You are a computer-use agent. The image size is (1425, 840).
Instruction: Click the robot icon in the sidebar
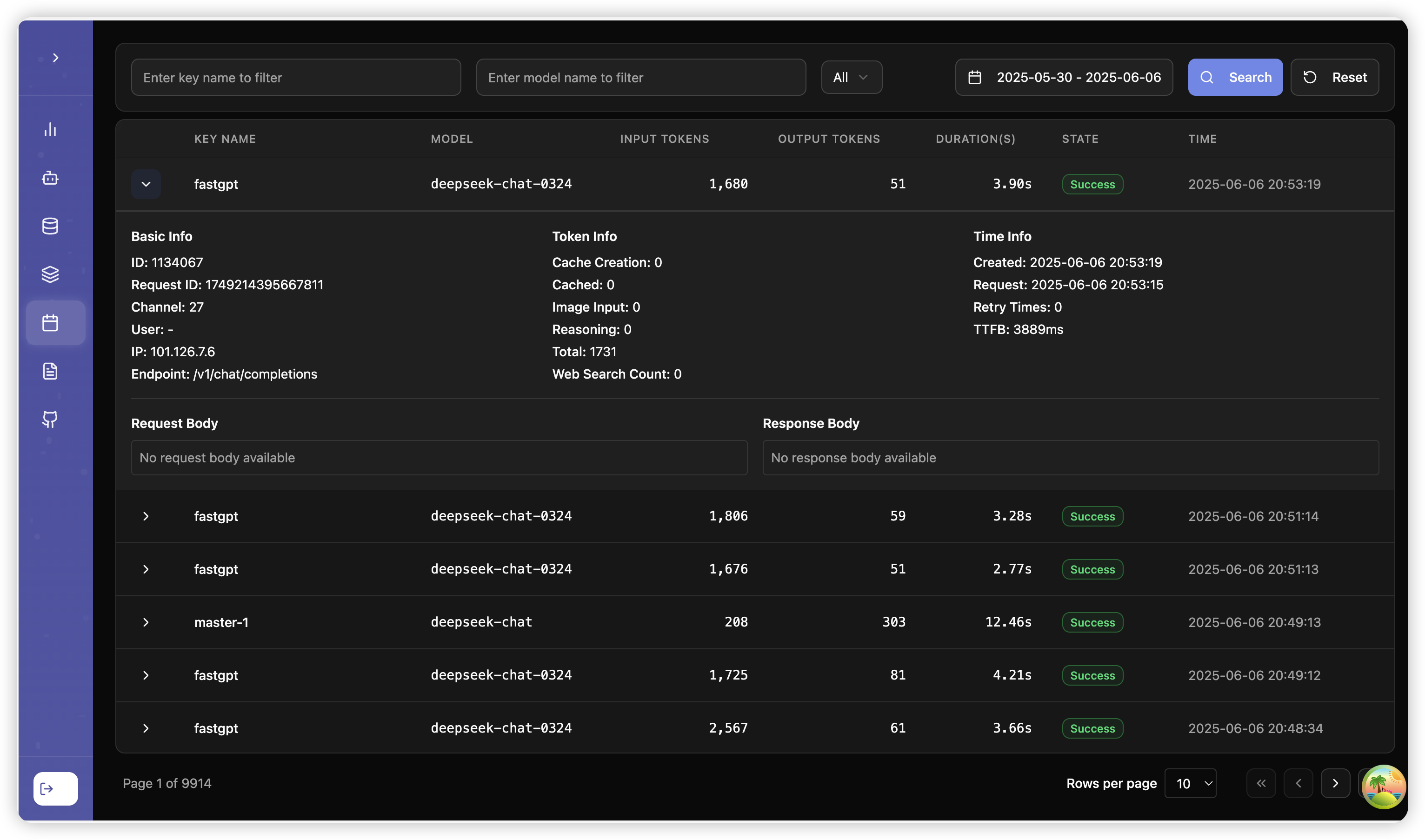tap(50, 178)
